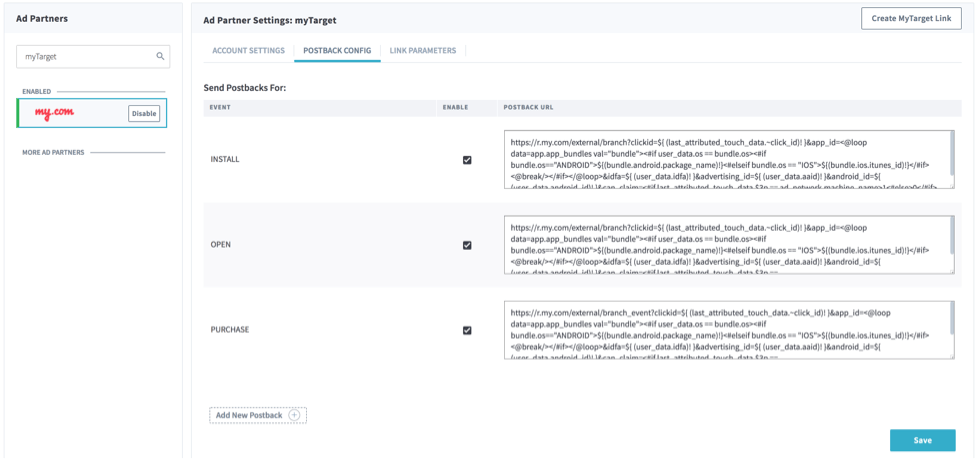Select the Link Parameters tab
Screen dimensions: 975x459
pos(422,51)
